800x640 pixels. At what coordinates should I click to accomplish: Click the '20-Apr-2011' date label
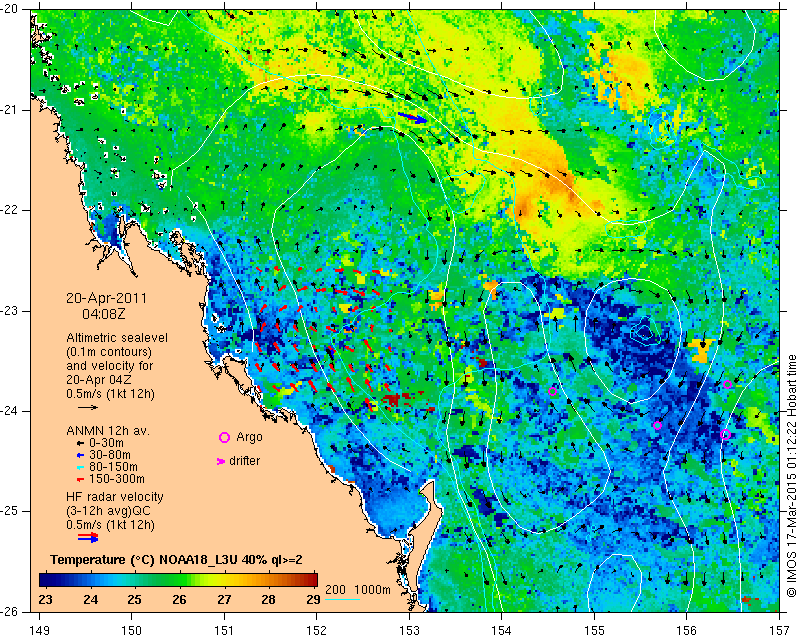point(106,299)
